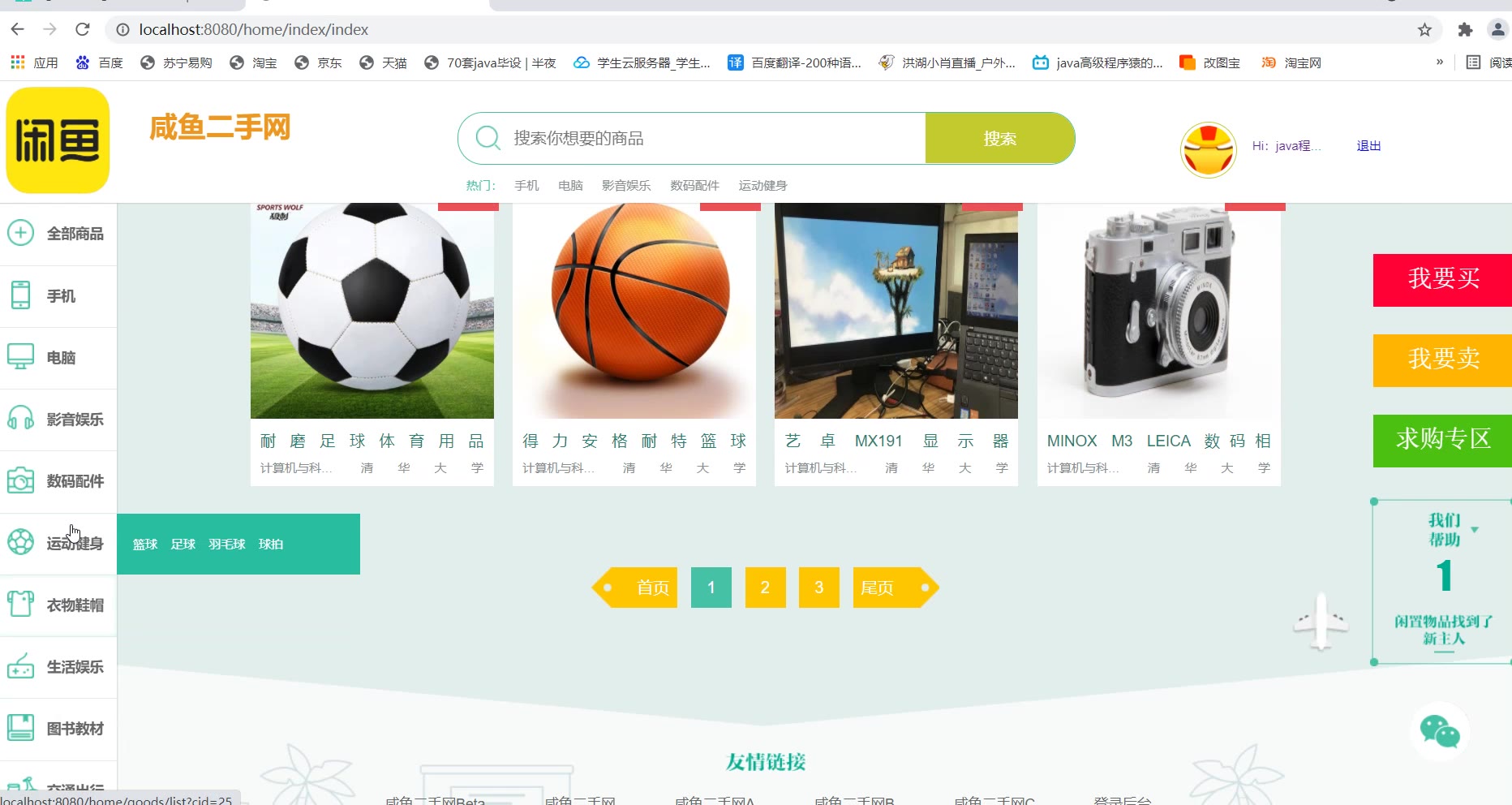Log out using the 退出 link
This screenshot has width=1512, height=805.
1368,146
